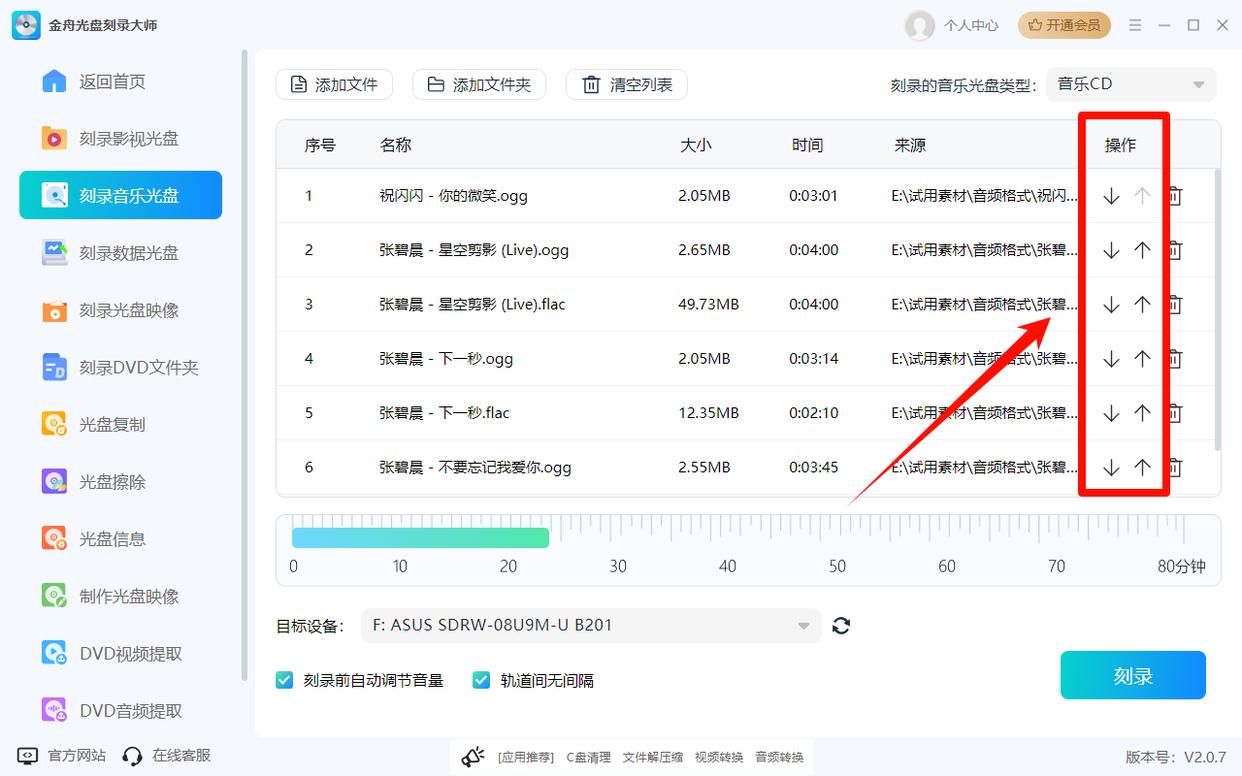
Task: Clear all tracks with 清空列表
Action: coord(626,84)
